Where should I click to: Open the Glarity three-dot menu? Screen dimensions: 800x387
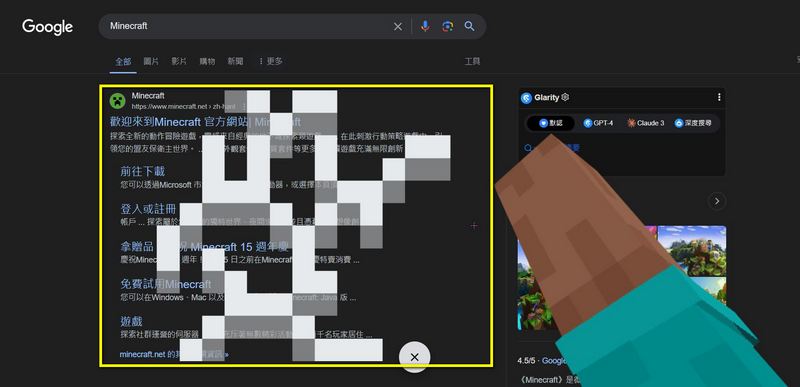click(719, 97)
